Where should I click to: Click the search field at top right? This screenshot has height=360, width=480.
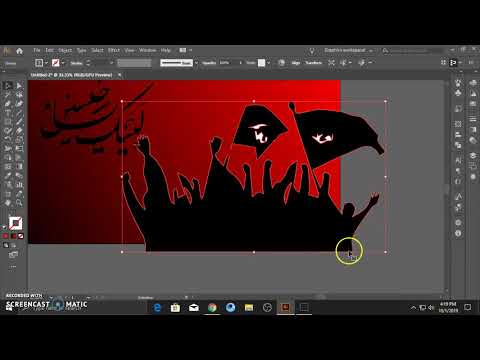(413, 50)
